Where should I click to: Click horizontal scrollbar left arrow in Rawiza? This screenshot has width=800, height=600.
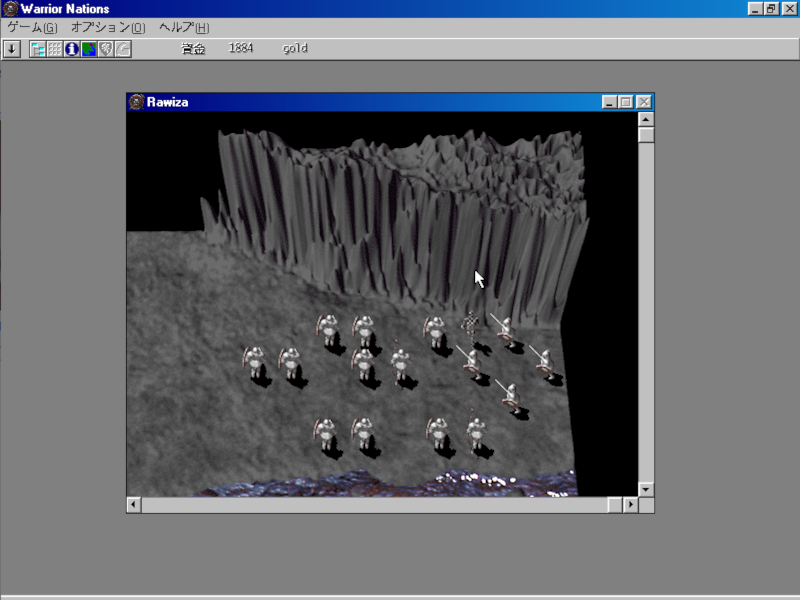(x=134, y=505)
